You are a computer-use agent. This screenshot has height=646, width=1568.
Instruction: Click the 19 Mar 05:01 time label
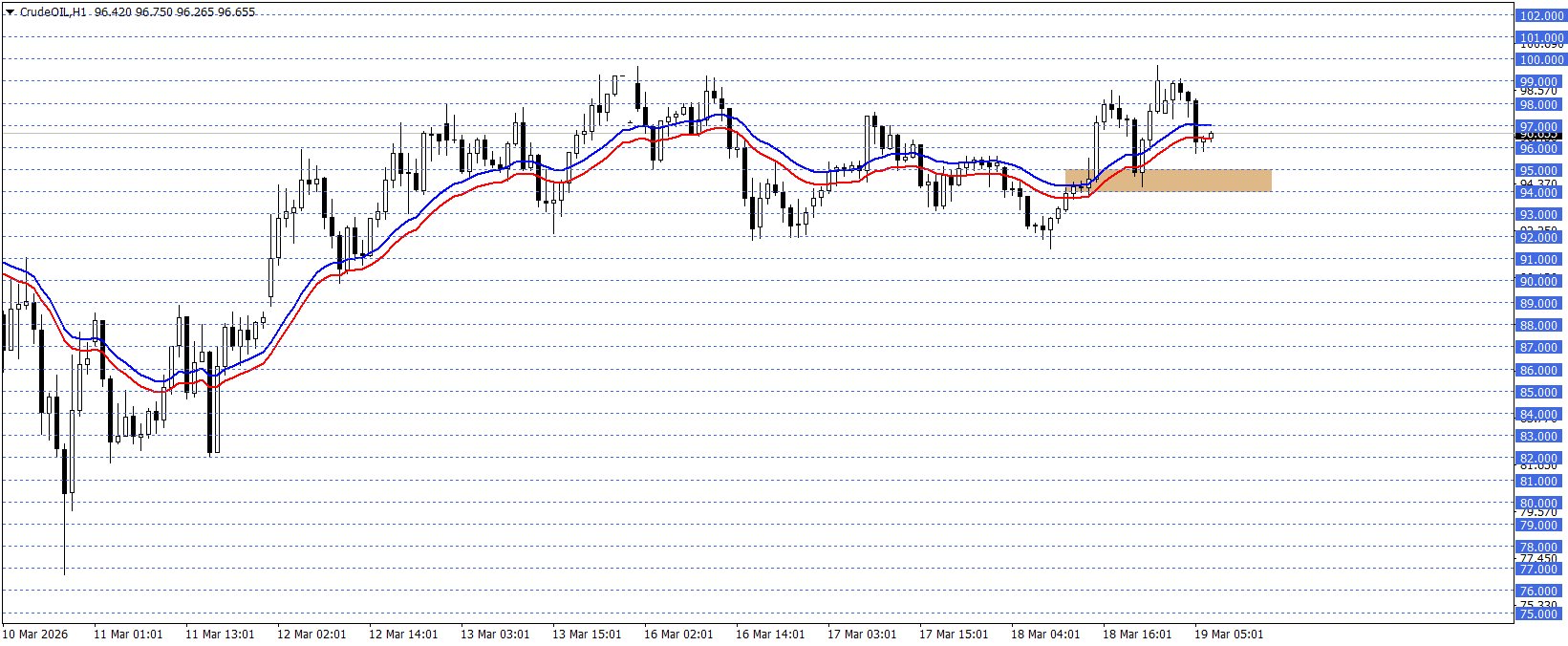pos(1229,635)
